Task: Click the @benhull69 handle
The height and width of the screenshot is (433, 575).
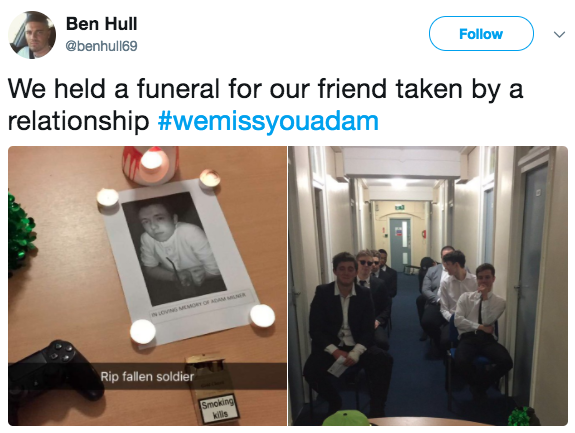Action: tap(102, 46)
